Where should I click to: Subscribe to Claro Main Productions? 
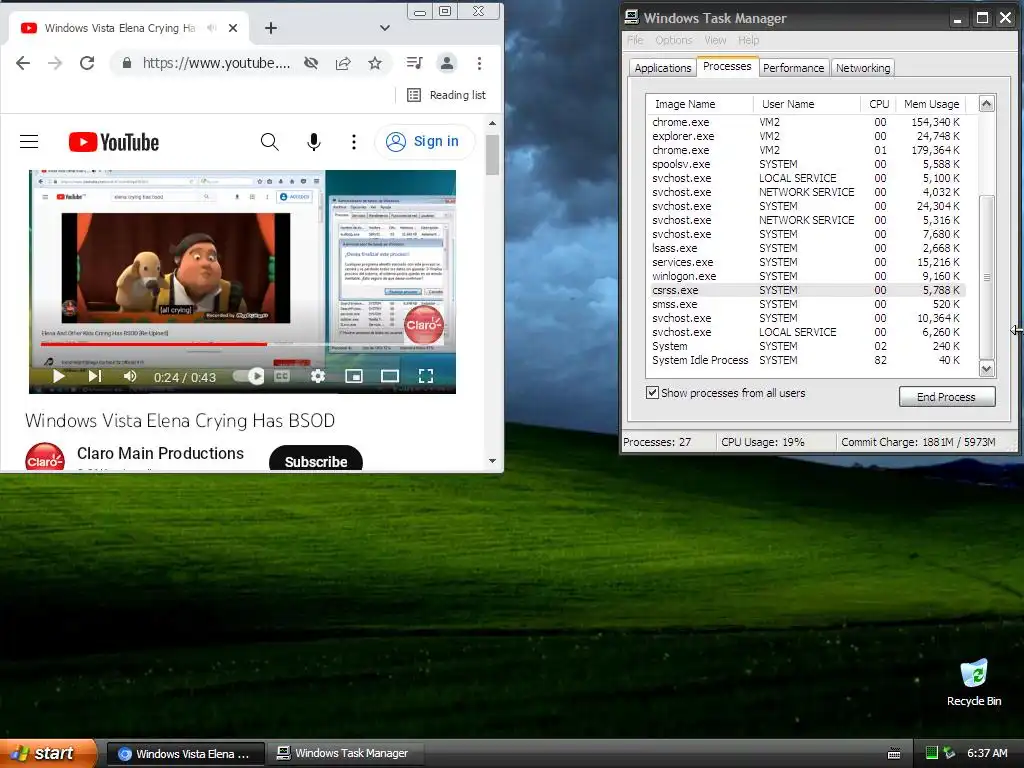[316, 459]
